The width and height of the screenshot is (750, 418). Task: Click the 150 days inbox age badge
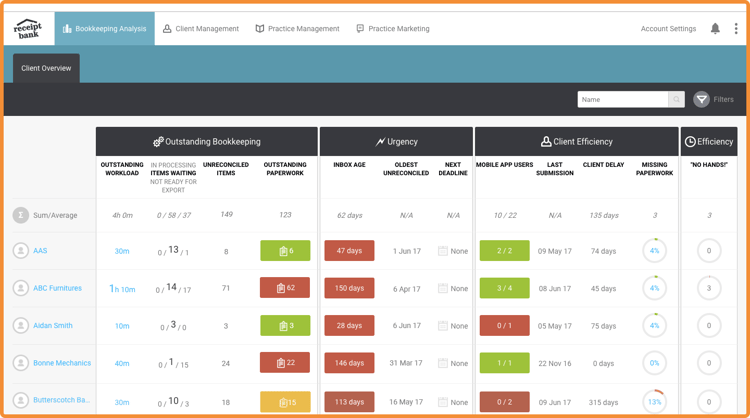tap(349, 288)
